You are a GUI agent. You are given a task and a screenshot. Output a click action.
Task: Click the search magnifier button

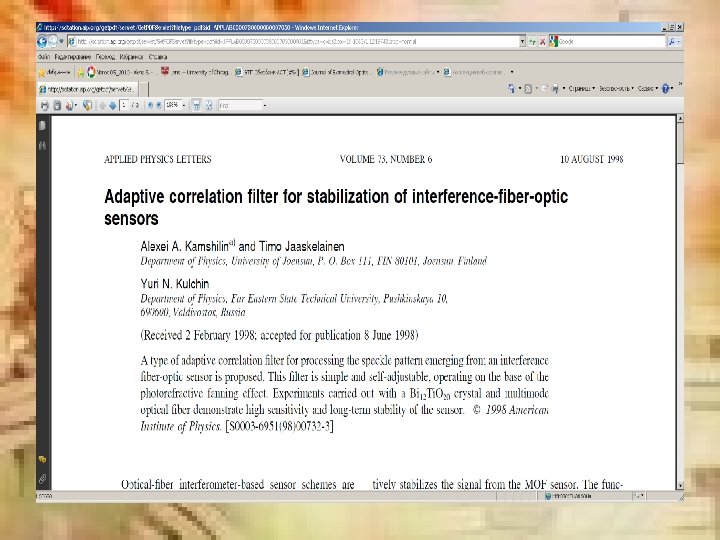(672, 42)
